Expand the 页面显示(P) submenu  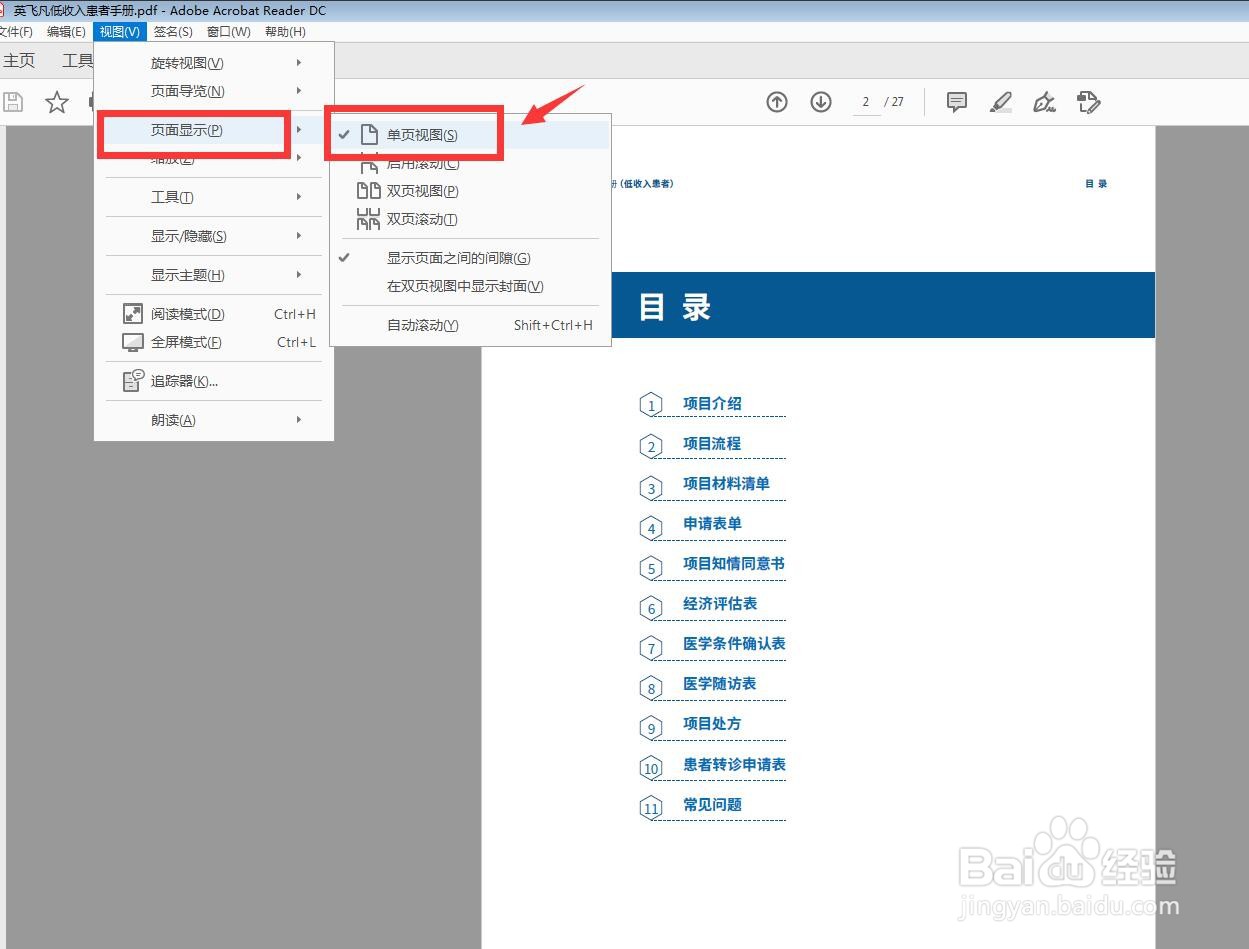[214, 130]
